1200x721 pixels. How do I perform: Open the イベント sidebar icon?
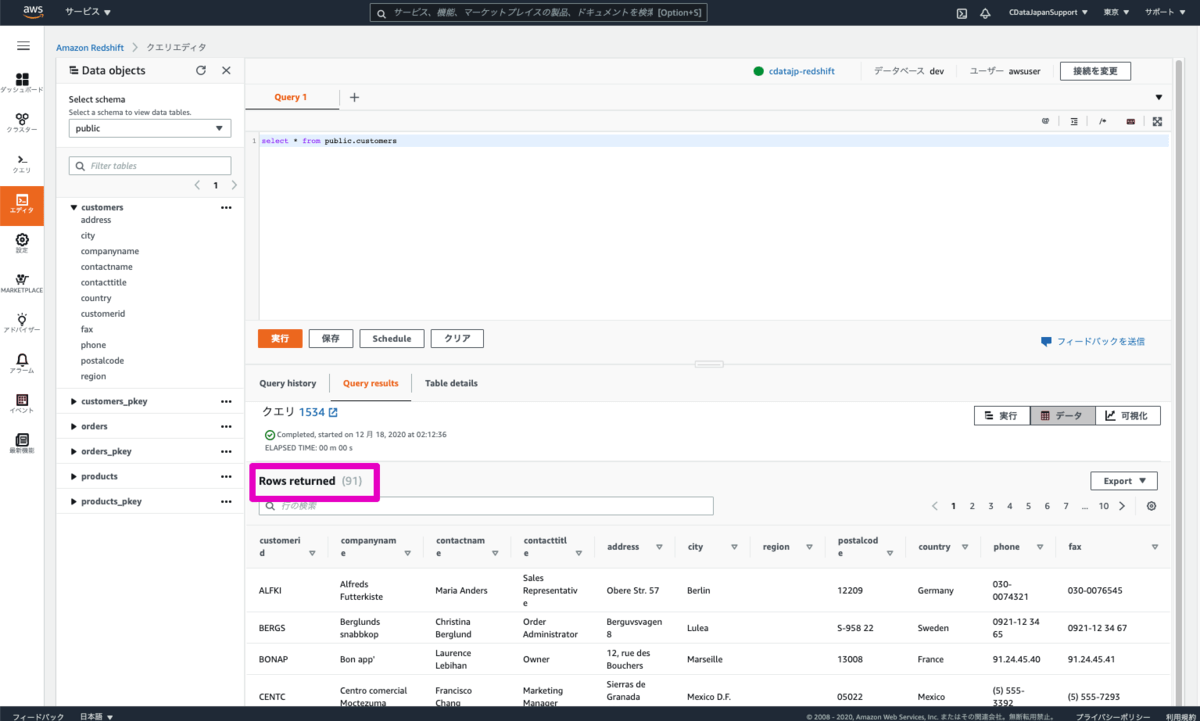point(22,404)
